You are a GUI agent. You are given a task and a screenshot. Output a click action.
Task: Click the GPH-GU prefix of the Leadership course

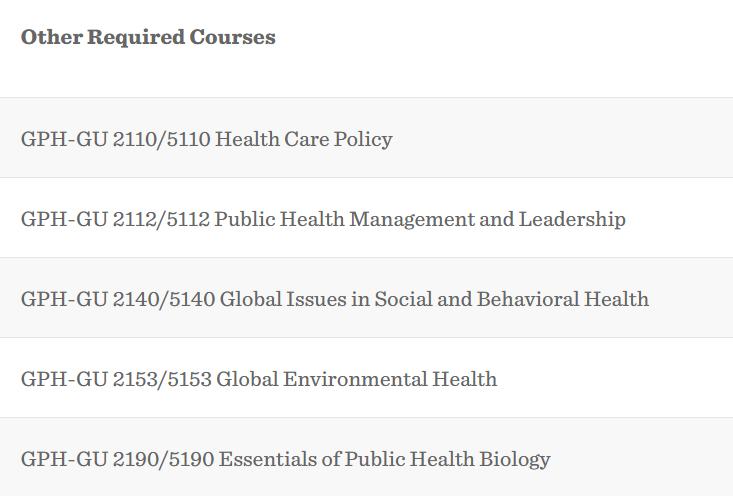click(64, 219)
